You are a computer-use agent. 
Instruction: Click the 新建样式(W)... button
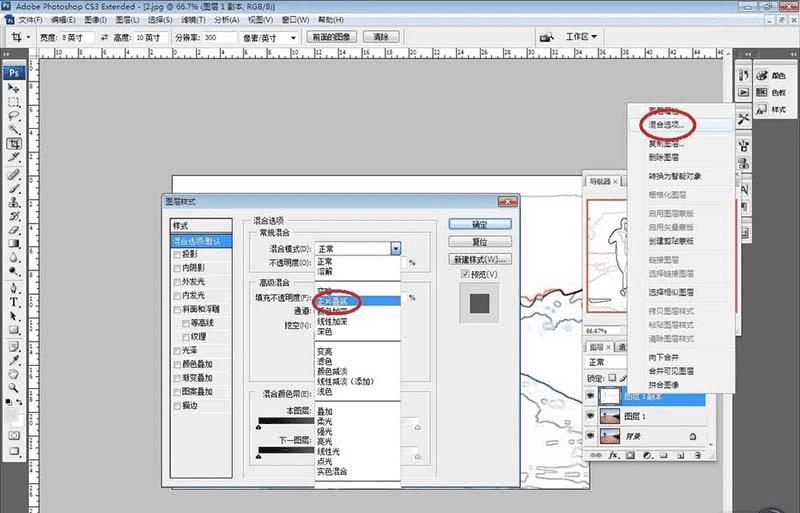coord(480,259)
